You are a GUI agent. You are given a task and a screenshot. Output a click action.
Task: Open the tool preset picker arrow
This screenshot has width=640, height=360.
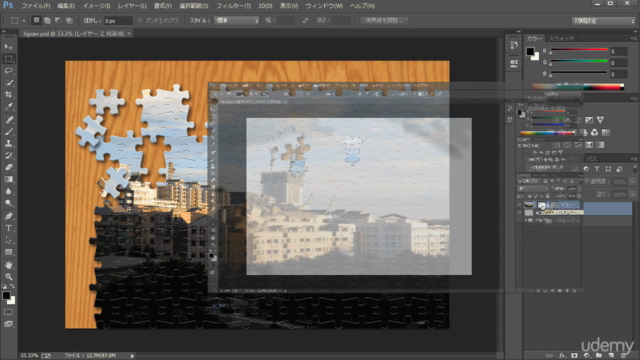click(x=24, y=20)
